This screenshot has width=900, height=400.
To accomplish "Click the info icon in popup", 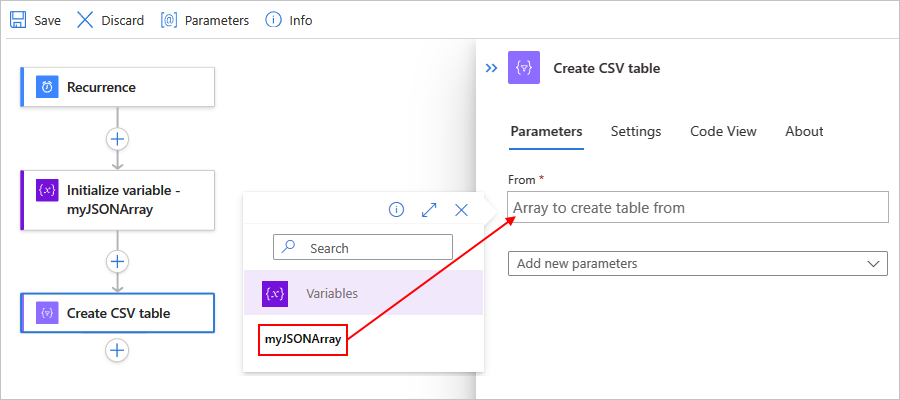I will tap(396, 210).
